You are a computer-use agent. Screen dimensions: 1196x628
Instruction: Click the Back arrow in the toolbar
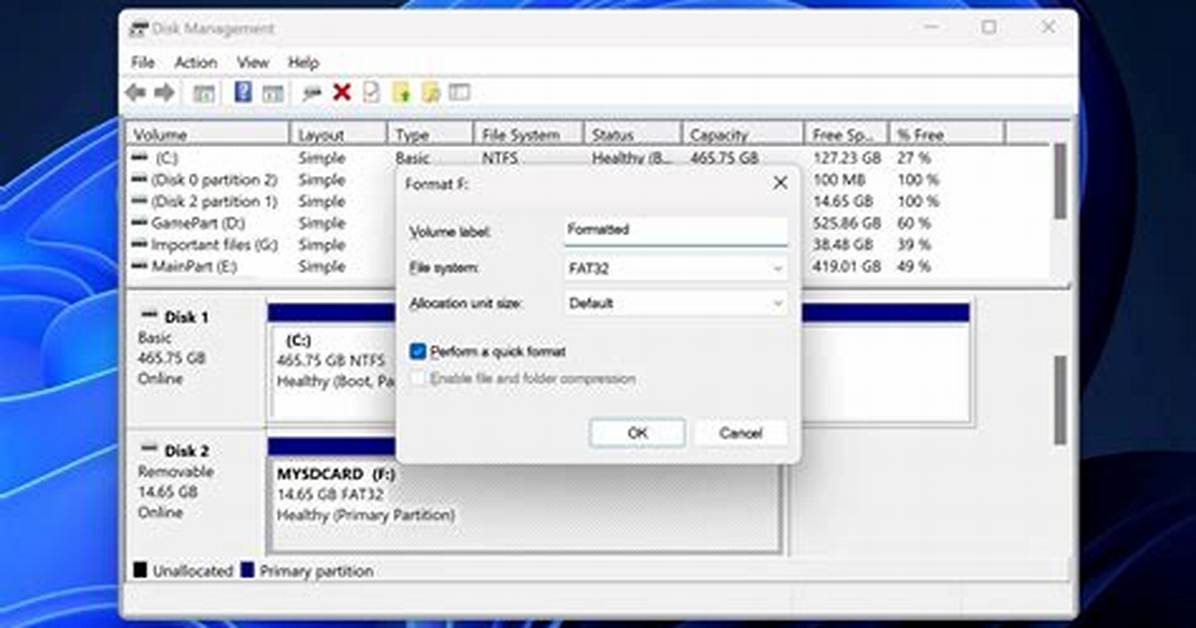coord(136,93)
